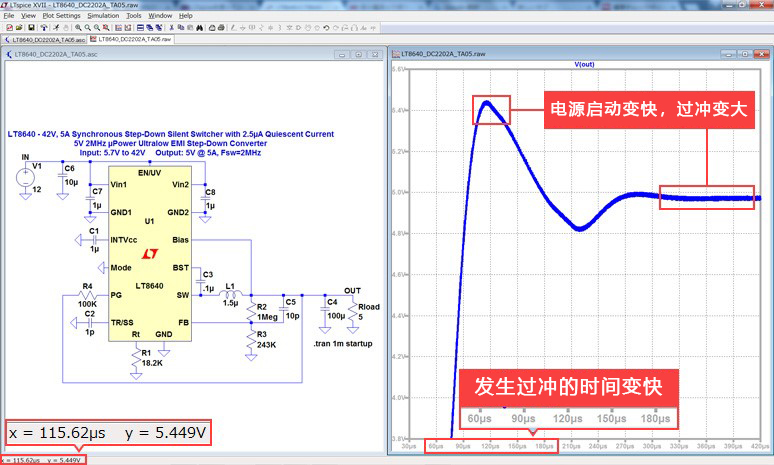The height and width of the screenshot is (465, 774).
Task: Open the Window menu
Action: 159,16
